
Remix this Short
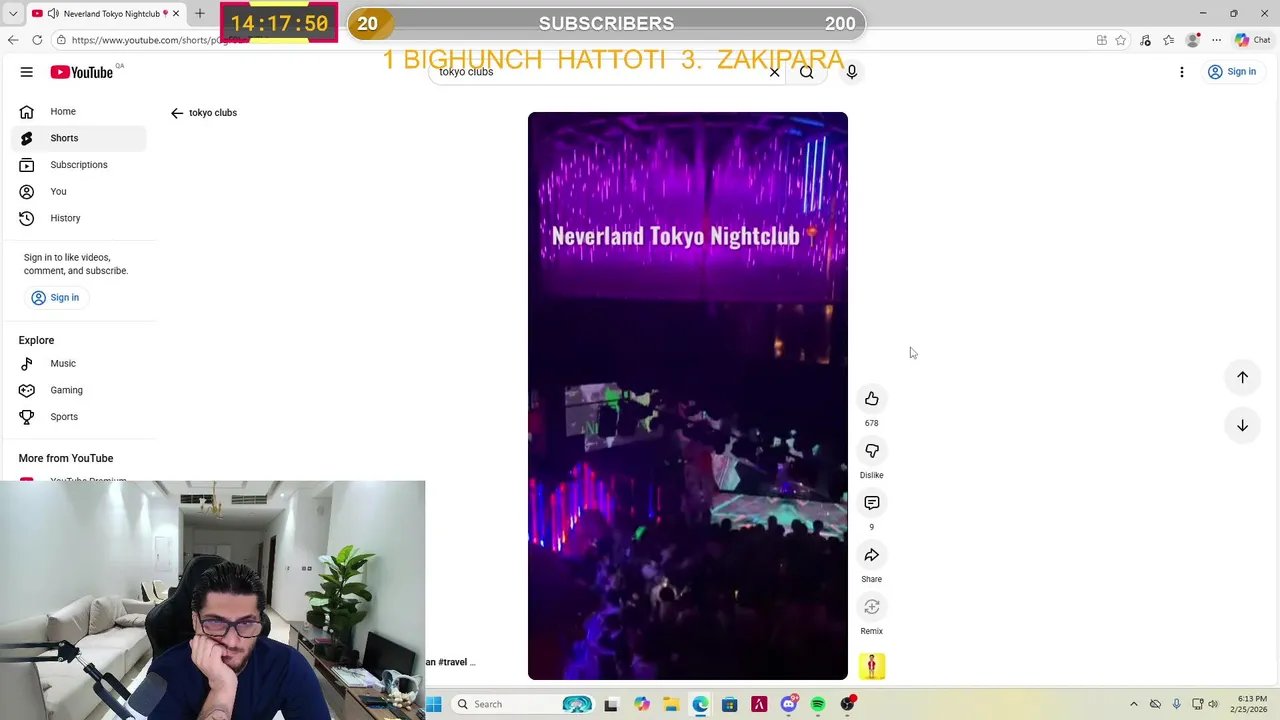(x=872, y=607)
